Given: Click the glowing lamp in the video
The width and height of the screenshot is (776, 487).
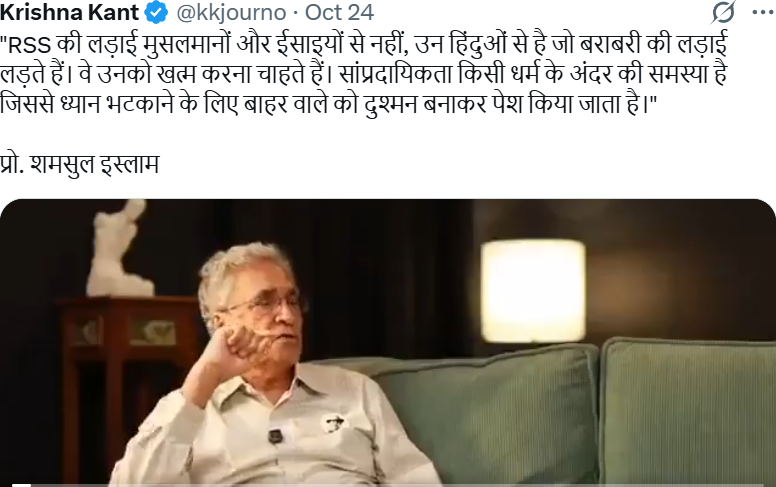Looking at the screenshot, I should point(533,291).
